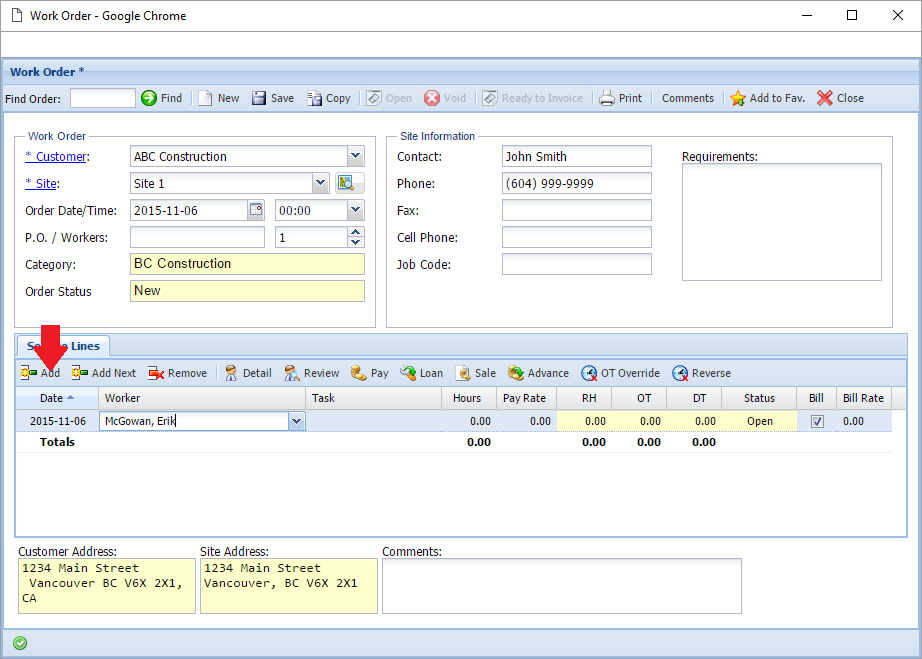The width and height of the screenshot is (922, 659).
Task: Expand the Site dropdown
Action: (320, 183)
